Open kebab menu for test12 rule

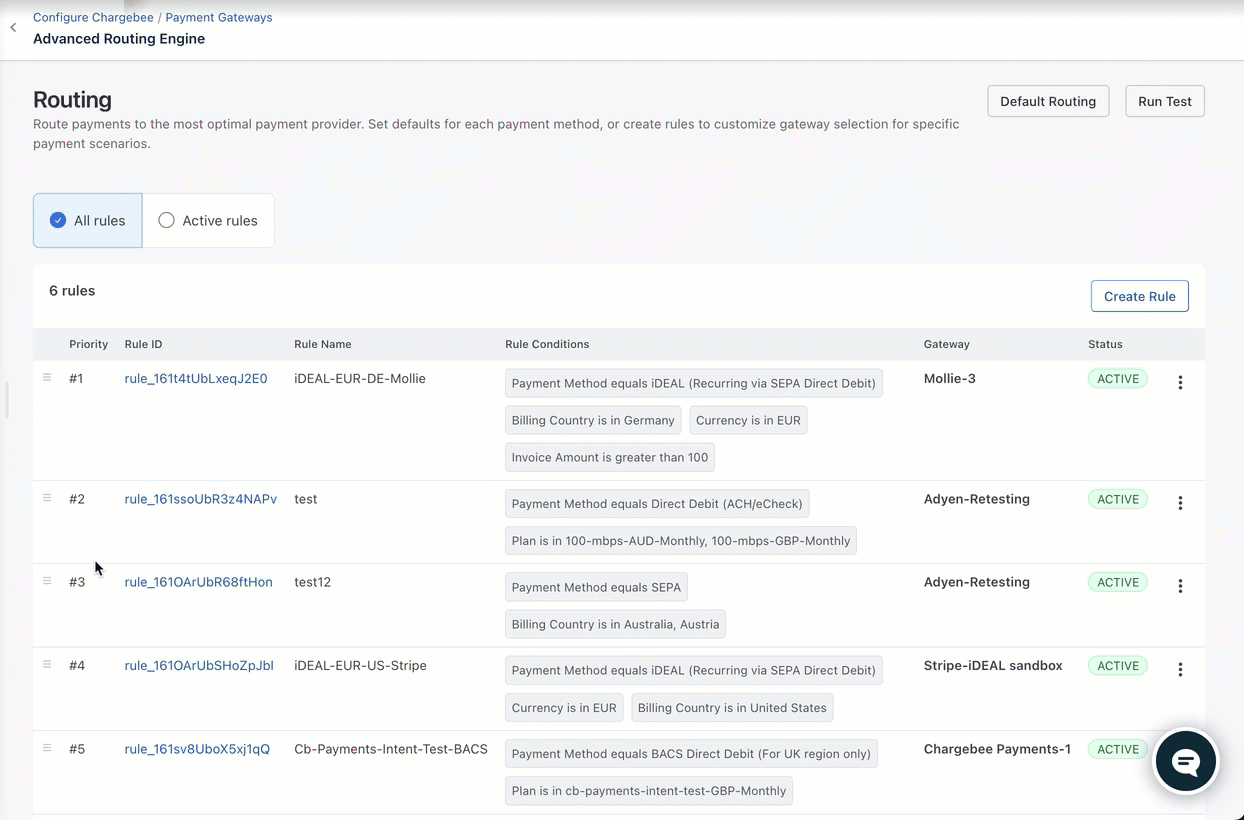[1180, 586]
